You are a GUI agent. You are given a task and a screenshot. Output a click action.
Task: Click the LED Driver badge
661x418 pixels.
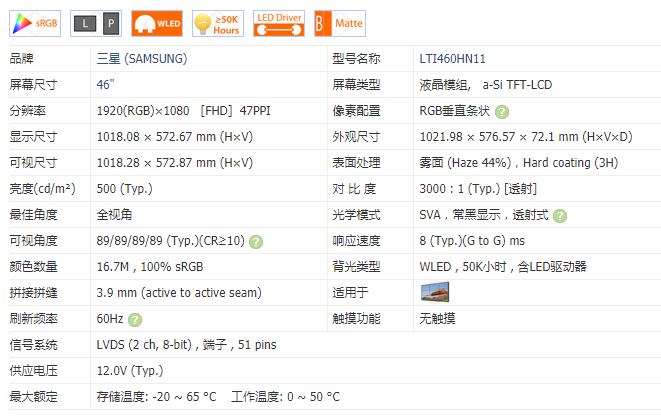(278, 22)
